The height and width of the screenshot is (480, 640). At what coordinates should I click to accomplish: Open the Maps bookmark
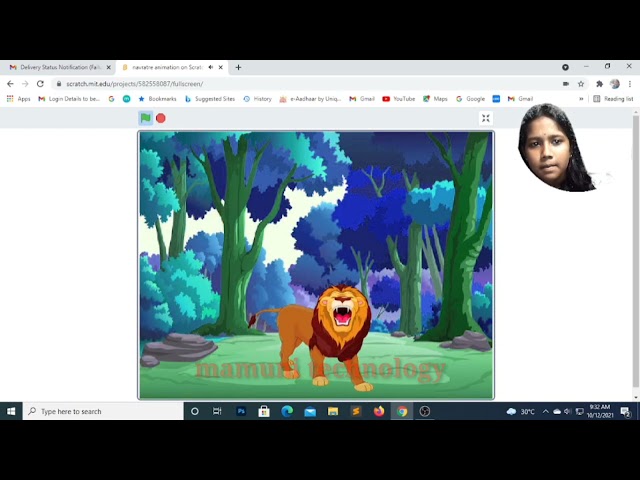pos(435,99)
